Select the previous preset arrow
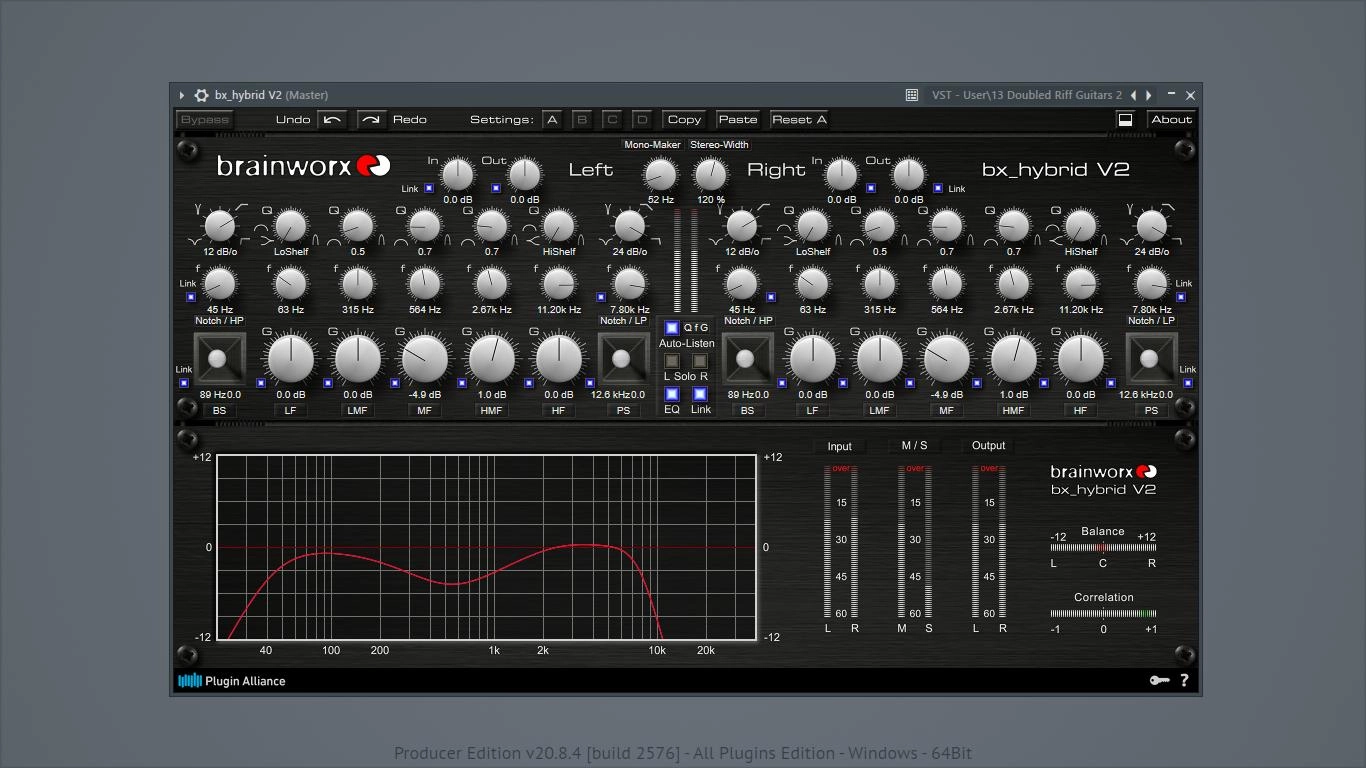Screen dimensions: 1366x768 pyautogui.click(x=1133, y=95)
